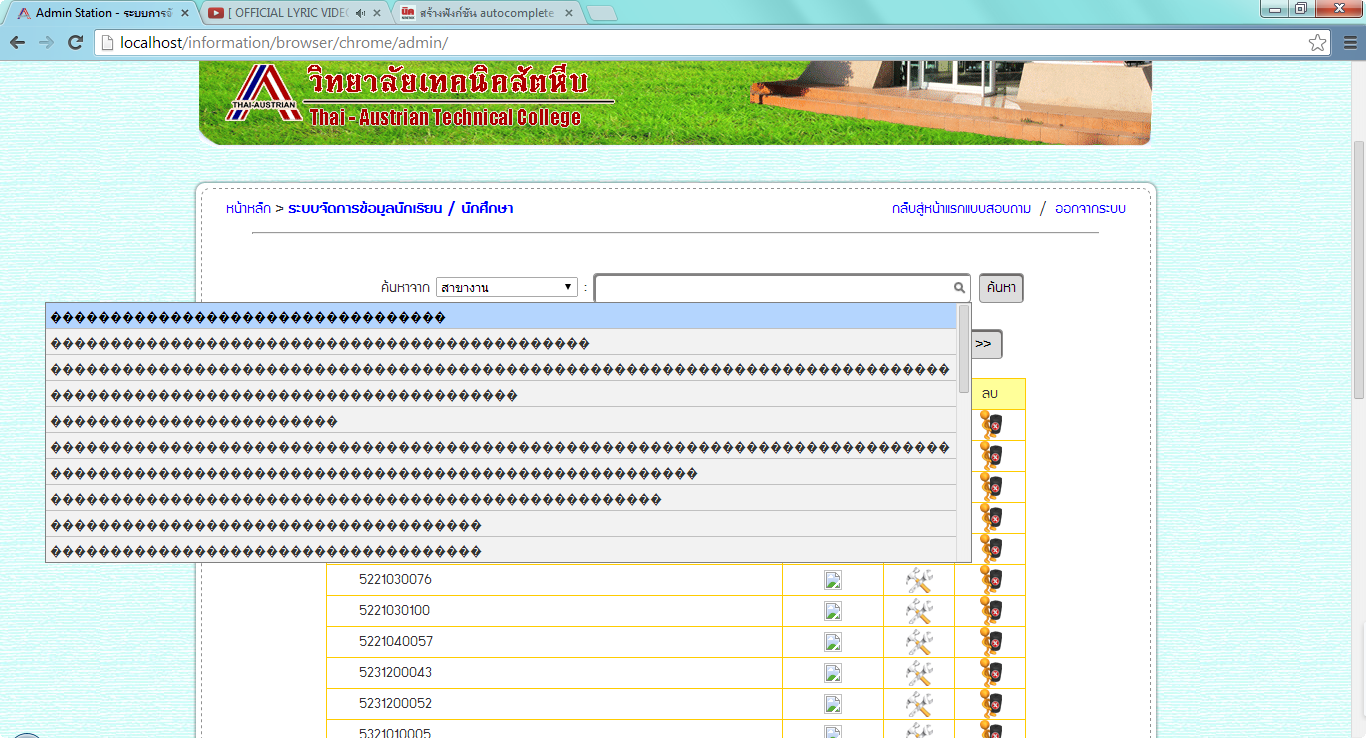
Task: Go to the หน้าหลัก home link
Action: (248, 208)
